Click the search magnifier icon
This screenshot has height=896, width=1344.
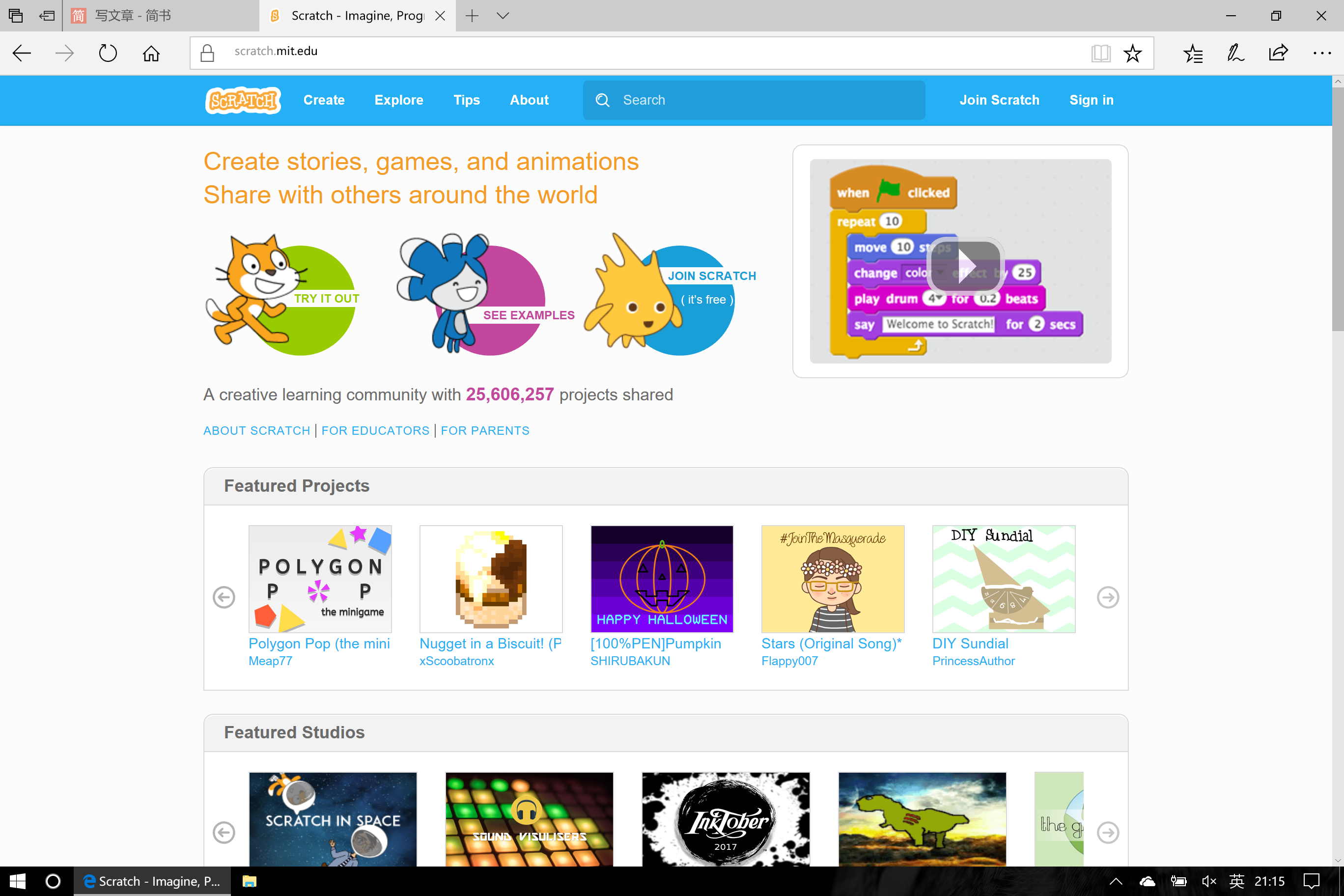click(602, 101)
